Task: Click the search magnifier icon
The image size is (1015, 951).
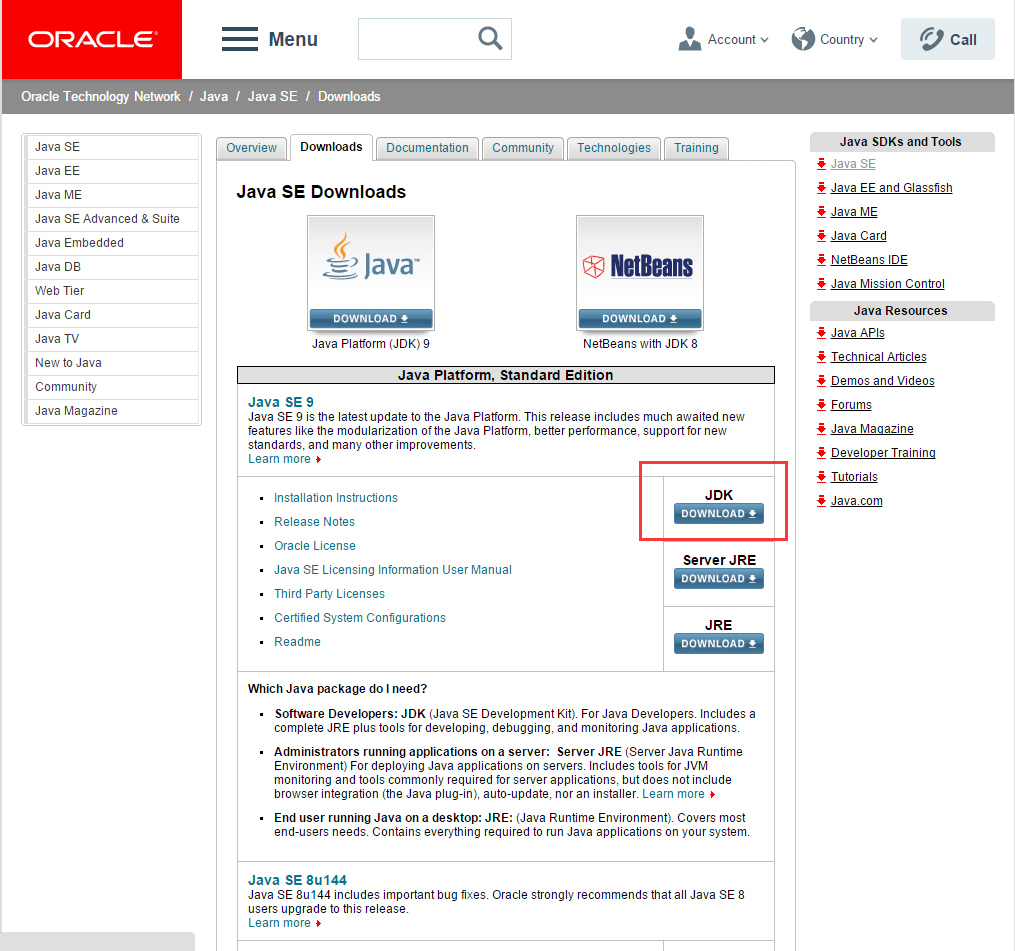Action: (490, 39)
